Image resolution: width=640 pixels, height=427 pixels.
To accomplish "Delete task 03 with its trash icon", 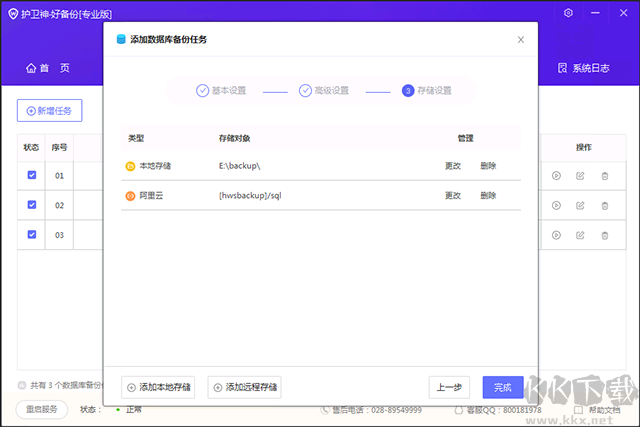I will [605, 236].
